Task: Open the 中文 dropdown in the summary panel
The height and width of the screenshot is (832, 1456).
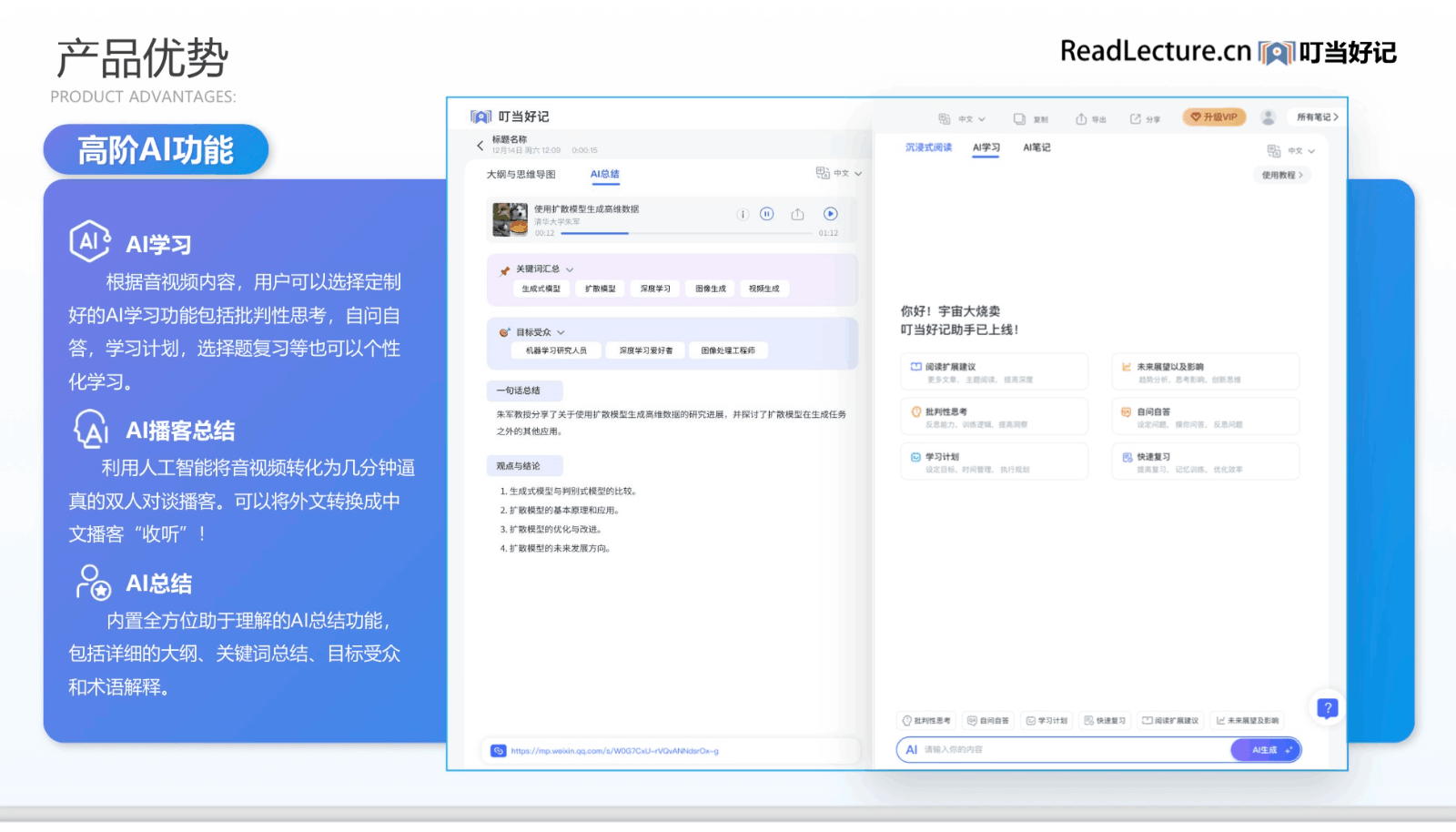Action: point(848,173)
